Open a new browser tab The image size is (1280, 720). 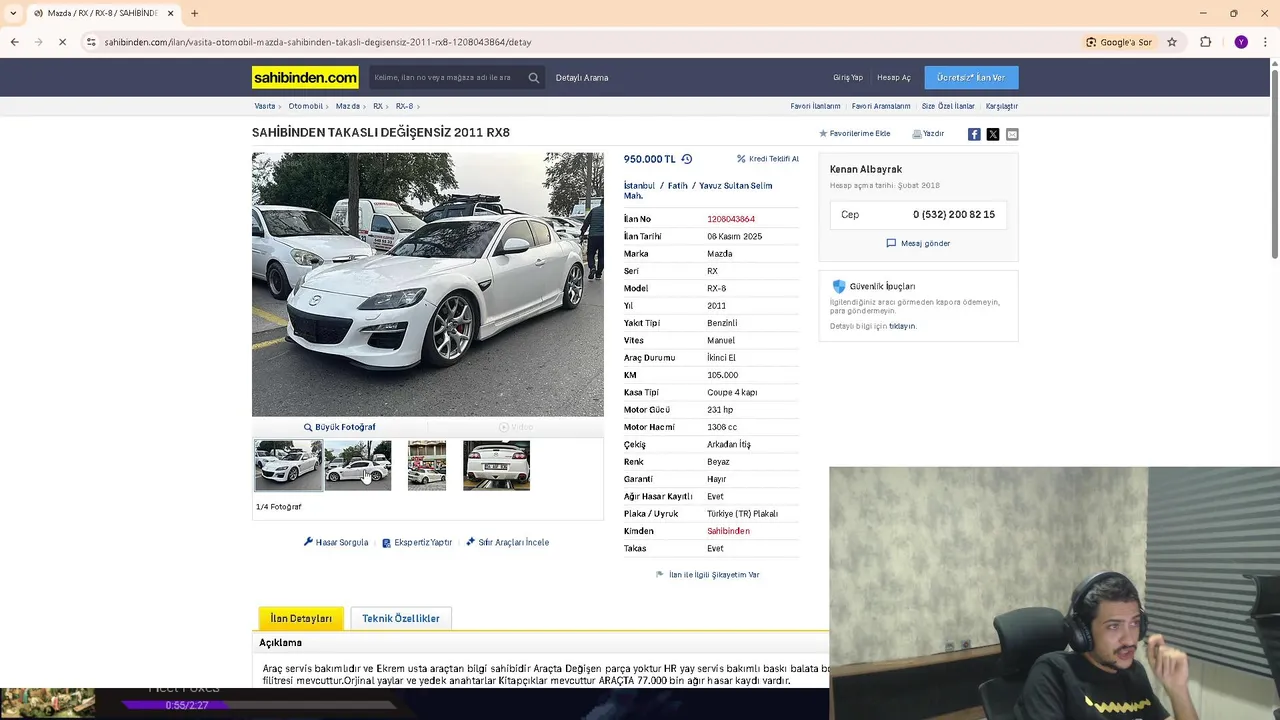tap(194, 13)
